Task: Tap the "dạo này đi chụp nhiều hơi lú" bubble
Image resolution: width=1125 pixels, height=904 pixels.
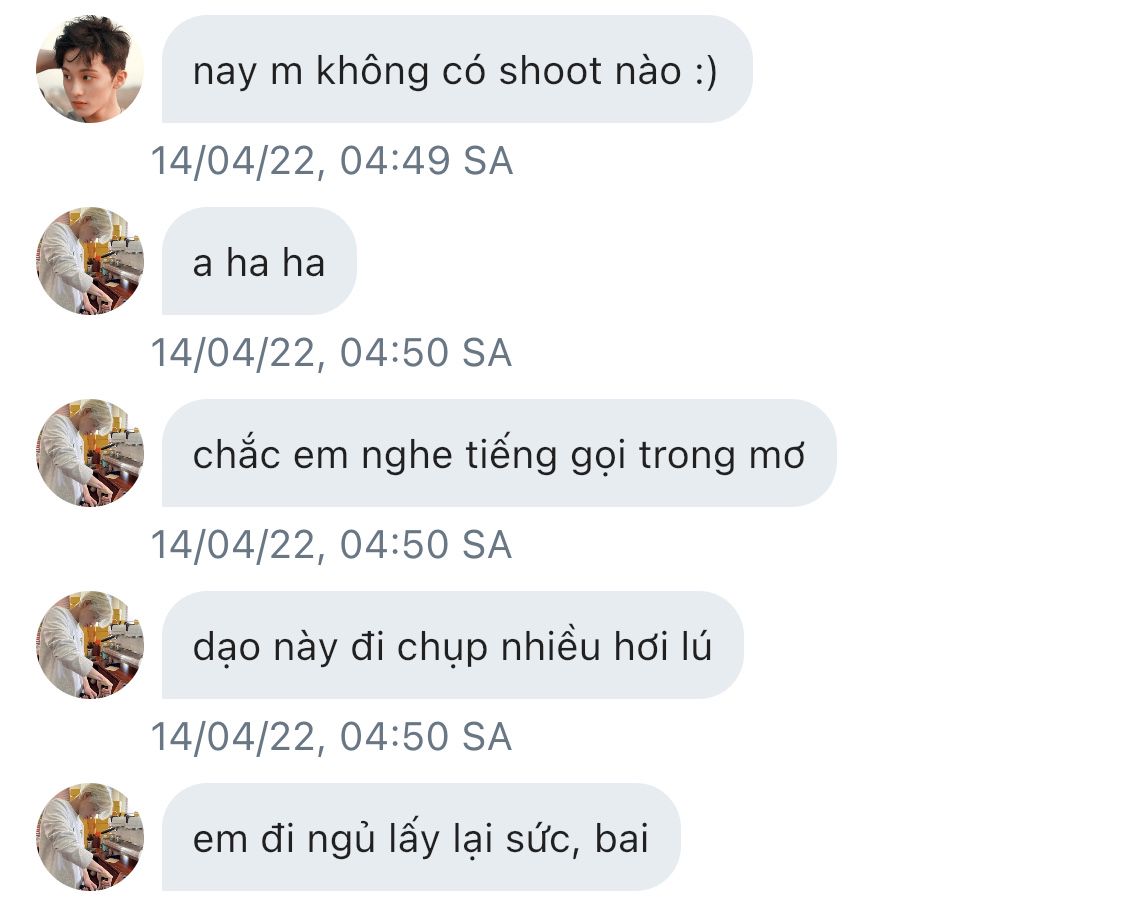Action: (x=453, y=645)
